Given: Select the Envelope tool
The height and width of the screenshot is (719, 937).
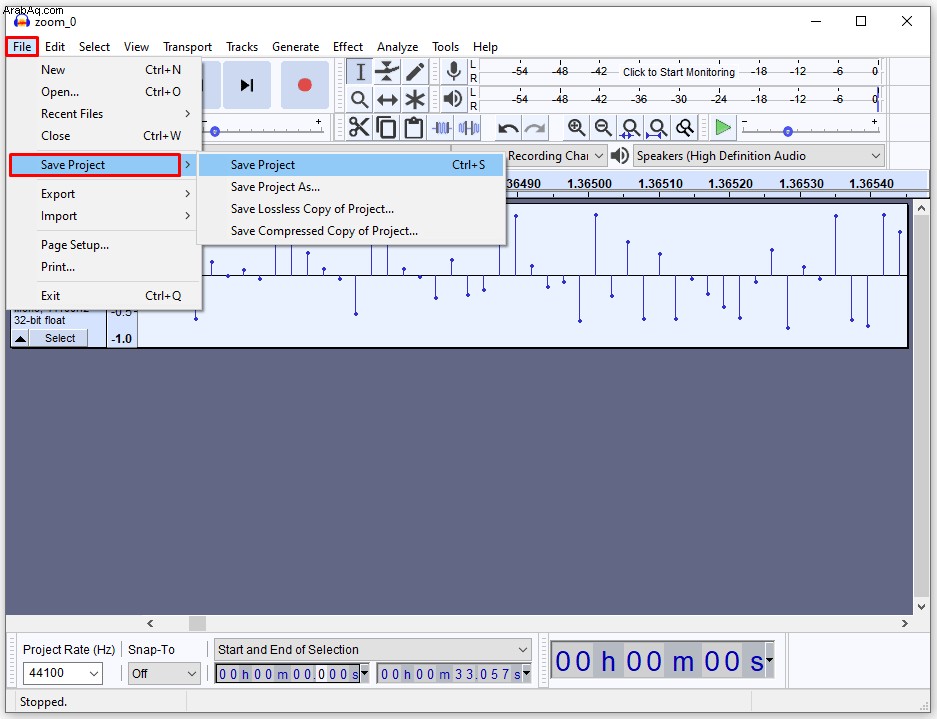Looking at the screenshot, I should 387,72.
